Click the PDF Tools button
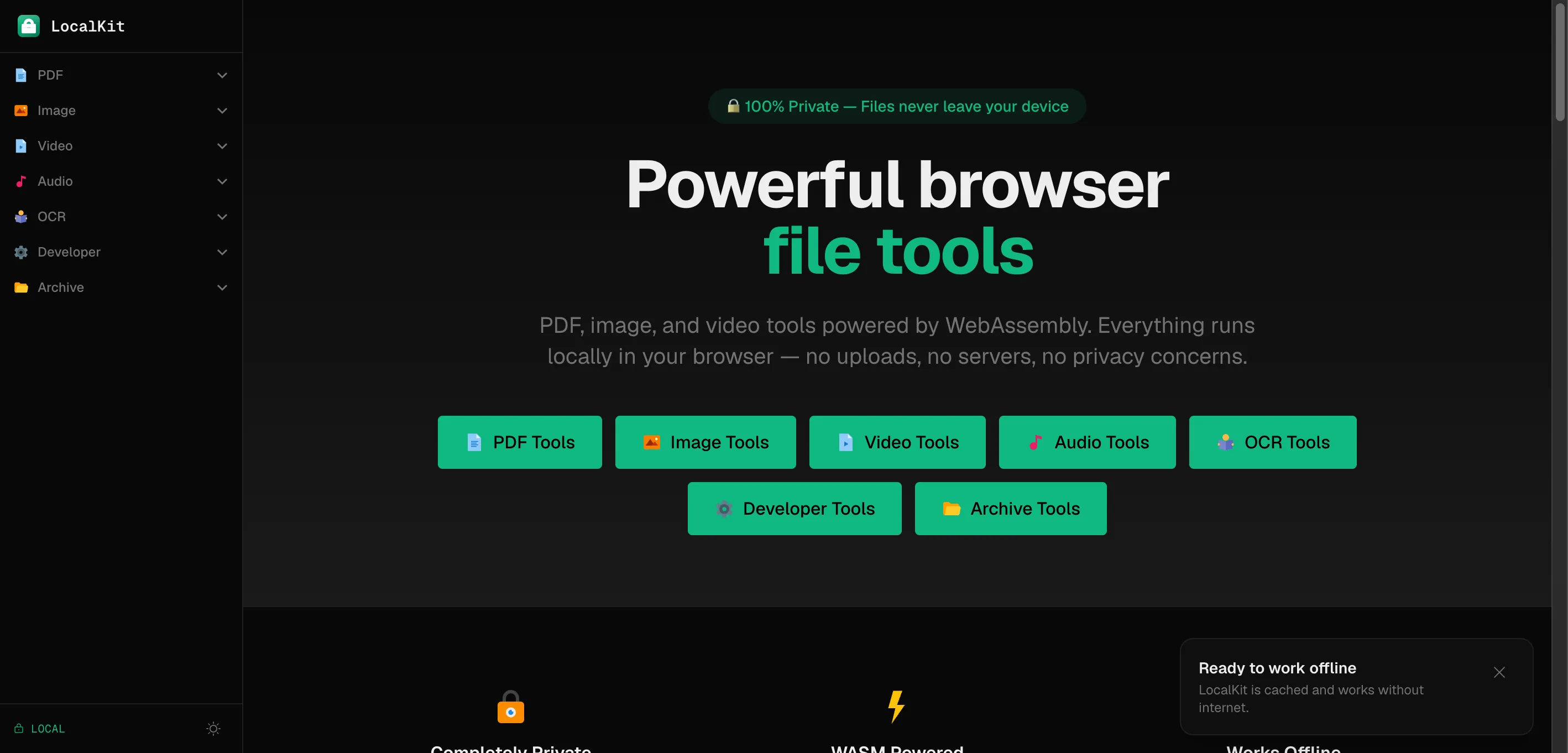This screenshot has height=753, width=1568. pos(520,442)
